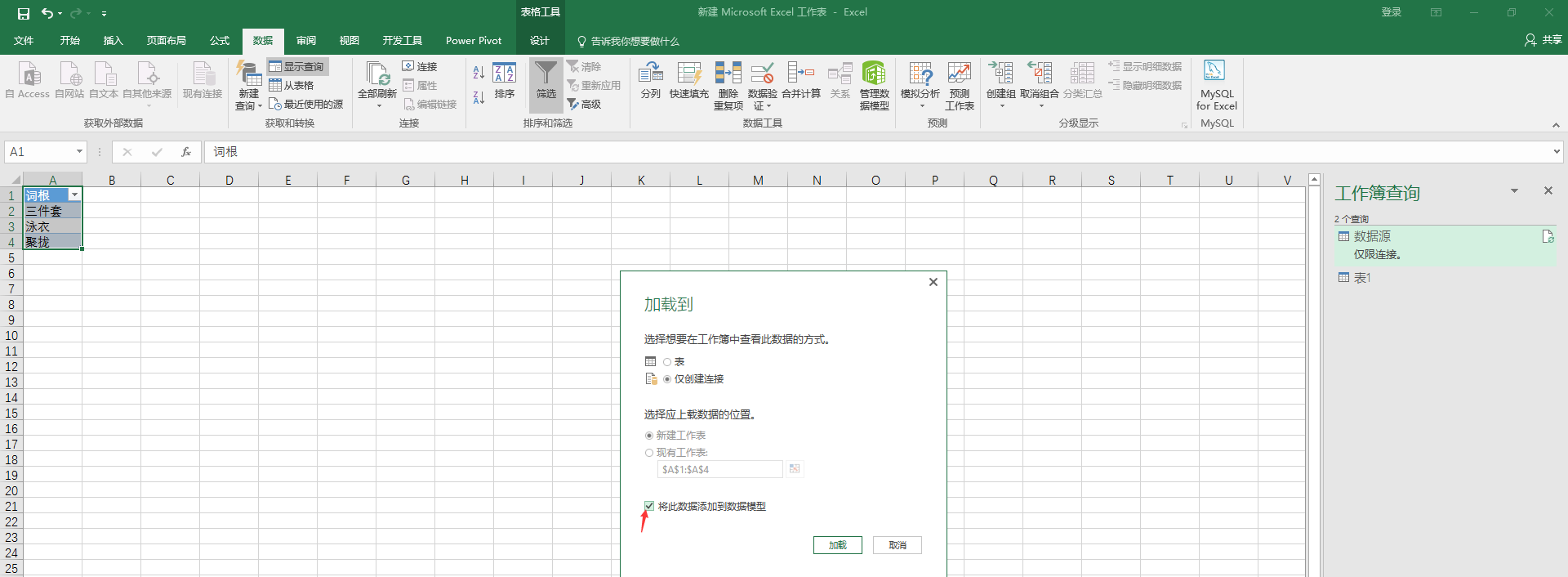Select the Table radio option
The height and width of the screenshot is (577, 1568).
(667, 362)
